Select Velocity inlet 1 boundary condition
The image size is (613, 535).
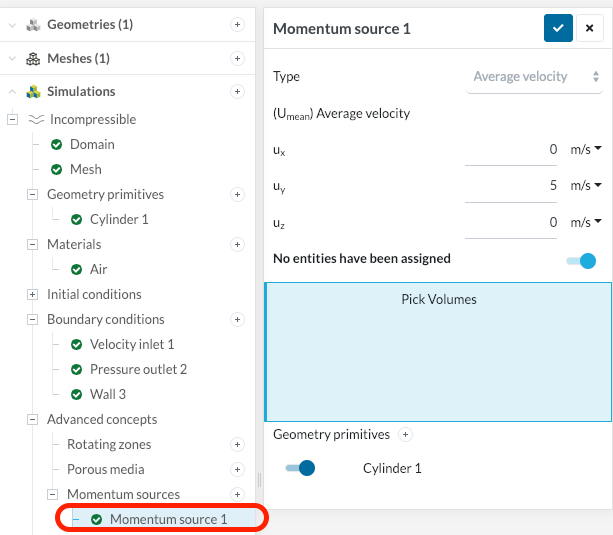click(131, 344)
